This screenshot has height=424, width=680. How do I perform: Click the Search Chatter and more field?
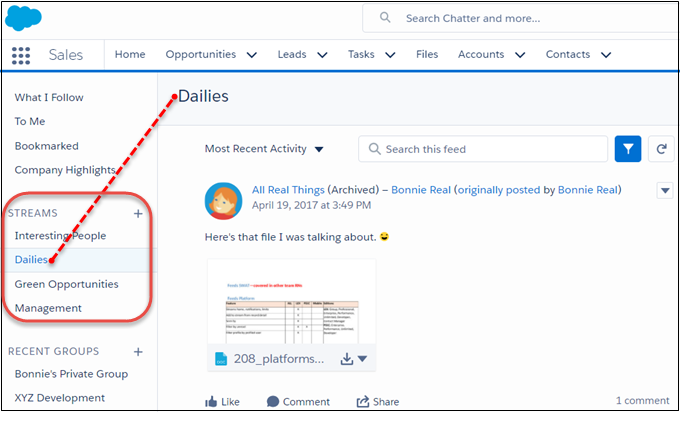(520, 18)
